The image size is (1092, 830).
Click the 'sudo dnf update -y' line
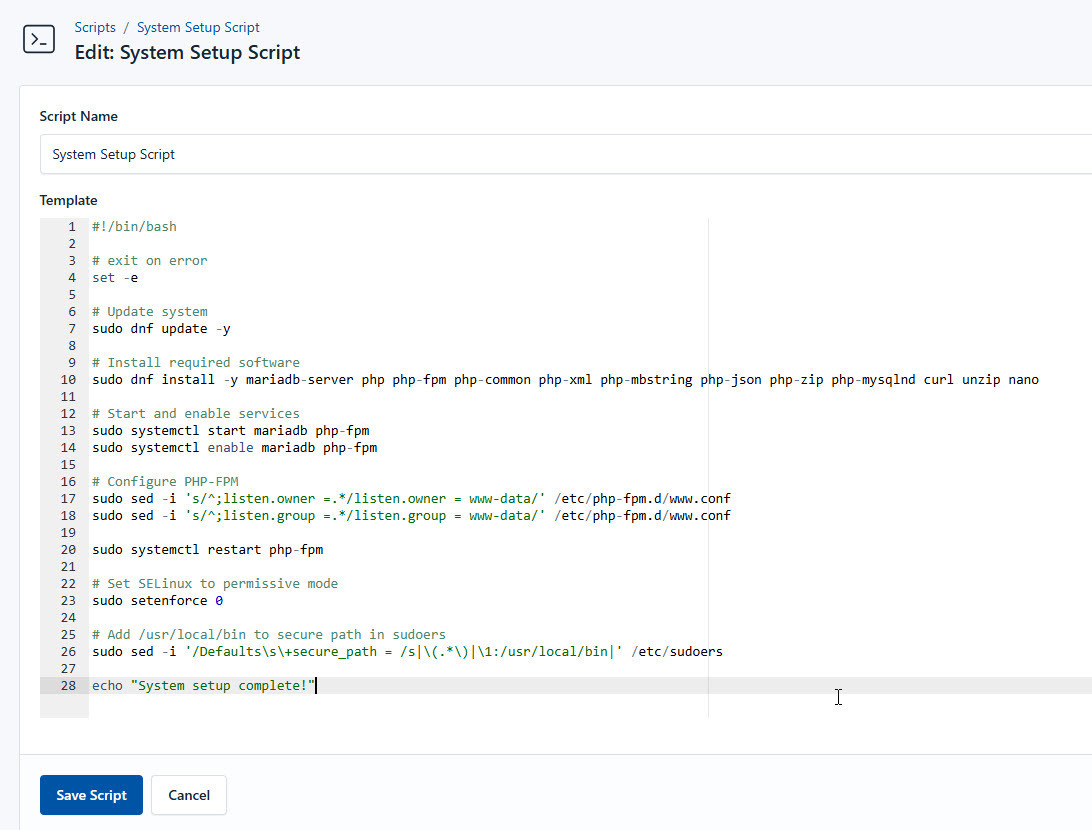[x=161, y=329]
